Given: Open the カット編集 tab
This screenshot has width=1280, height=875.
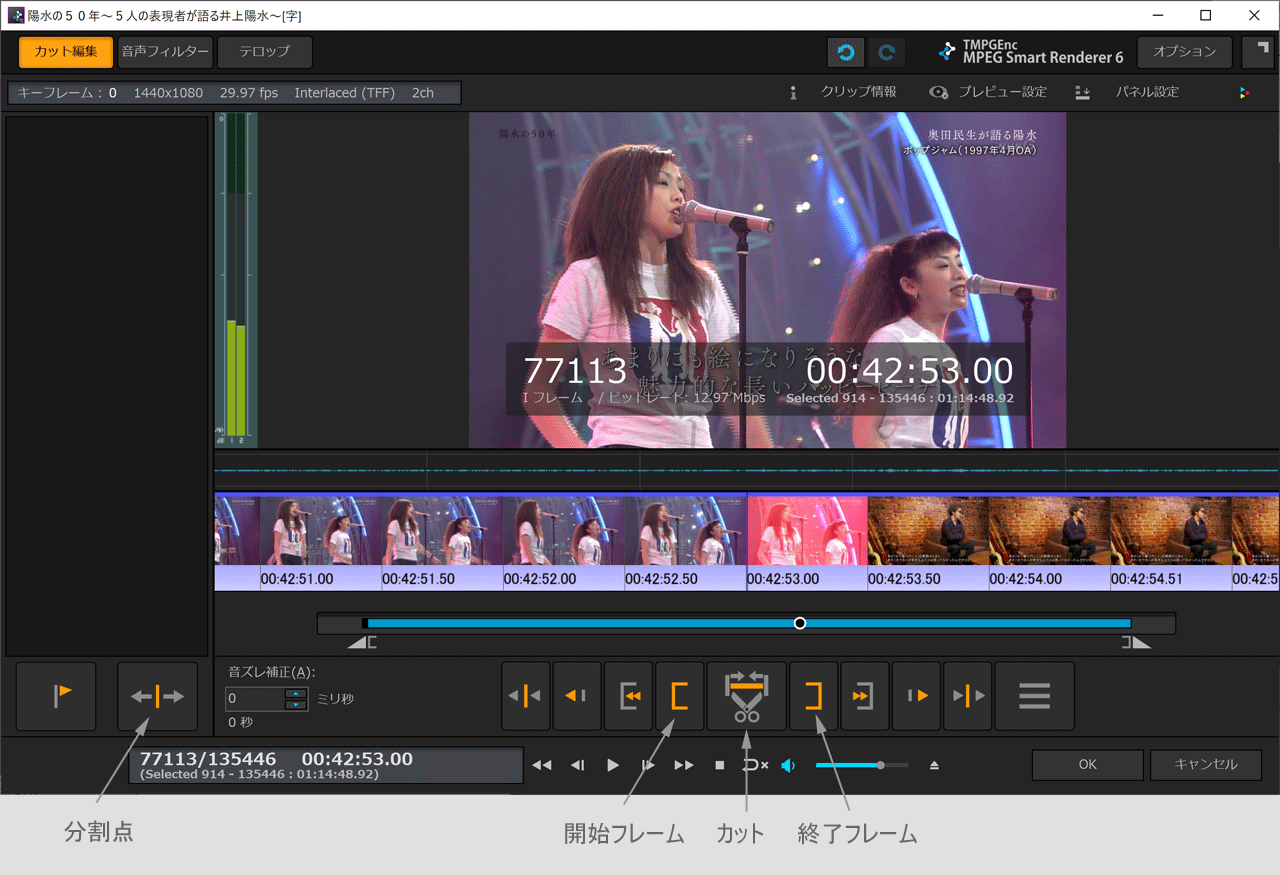Looking at the screenshot, I should tap(65, 52).
